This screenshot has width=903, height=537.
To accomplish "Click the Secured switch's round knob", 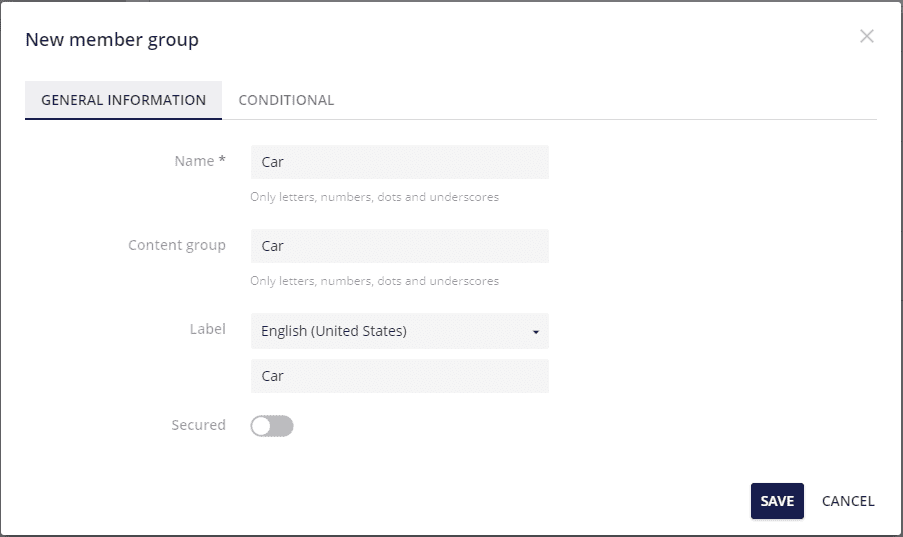I will point(261,426).
